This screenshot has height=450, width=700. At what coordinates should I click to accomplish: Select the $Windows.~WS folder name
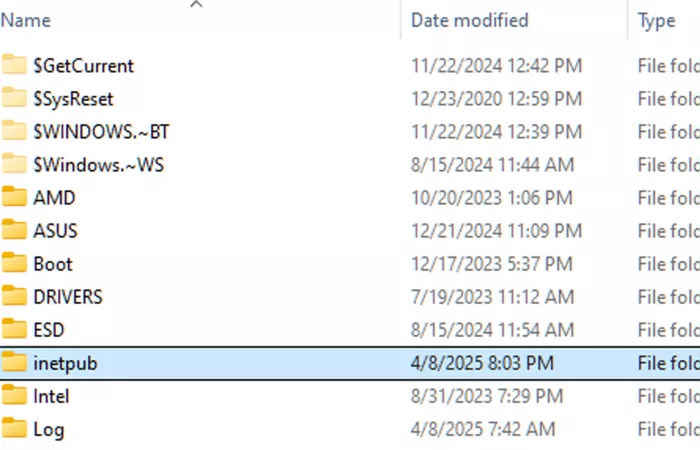point(98,165)
